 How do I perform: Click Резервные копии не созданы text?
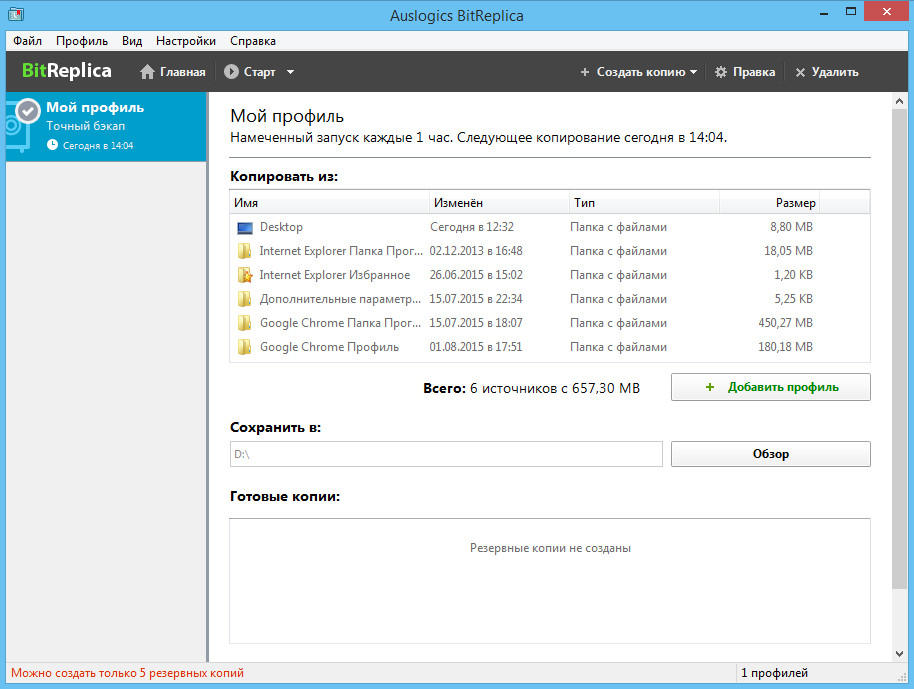click(x=550, y=548)
